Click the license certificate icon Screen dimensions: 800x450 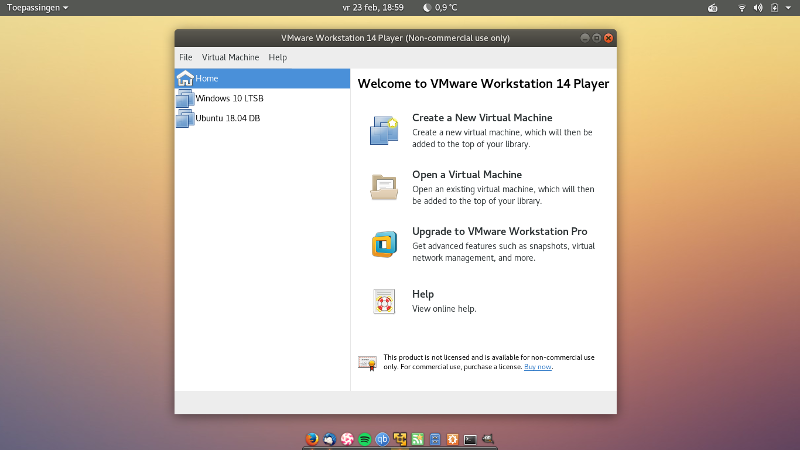tap(367, 362)
